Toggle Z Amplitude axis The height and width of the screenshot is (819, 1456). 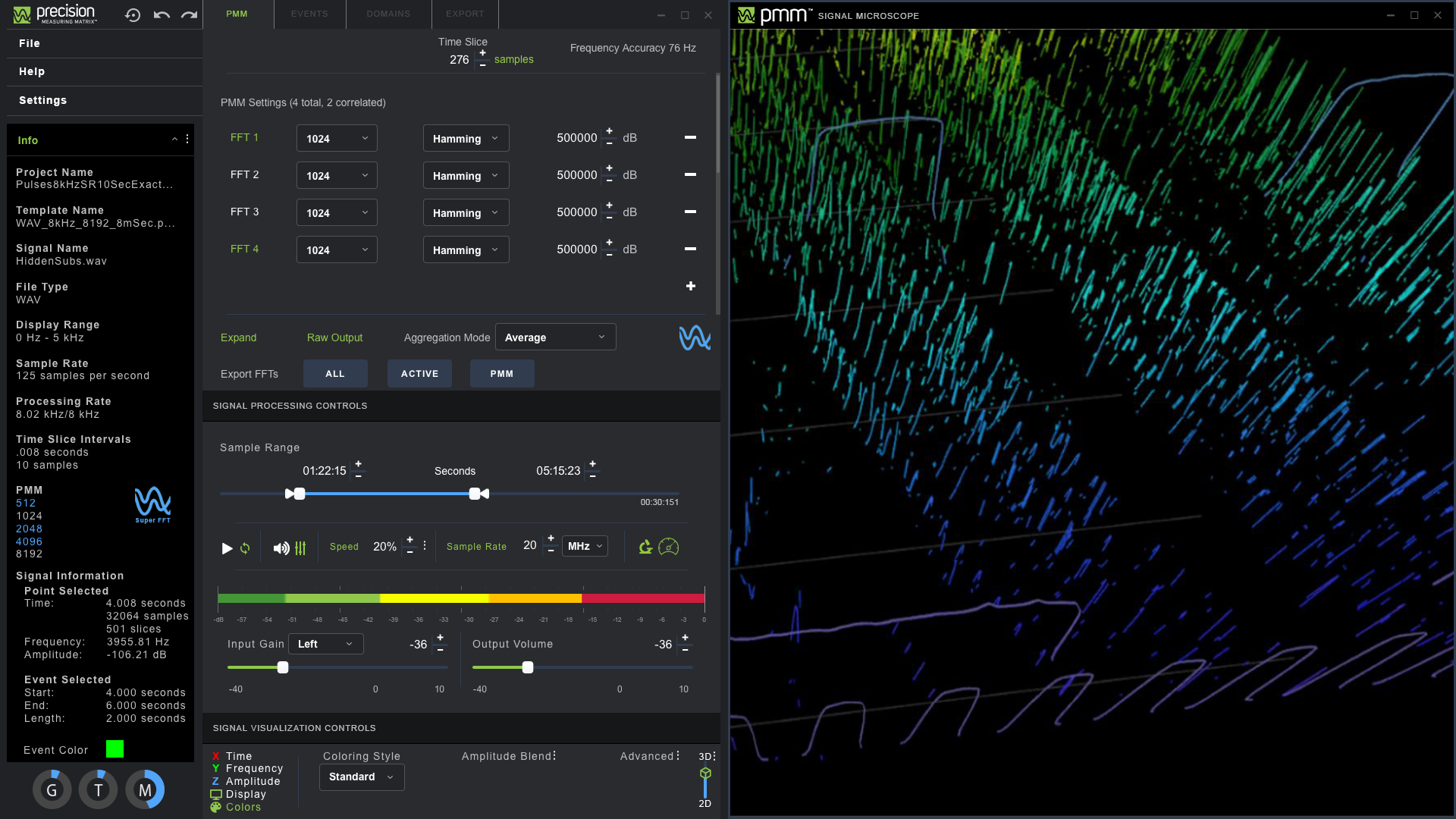coord(246,781)
